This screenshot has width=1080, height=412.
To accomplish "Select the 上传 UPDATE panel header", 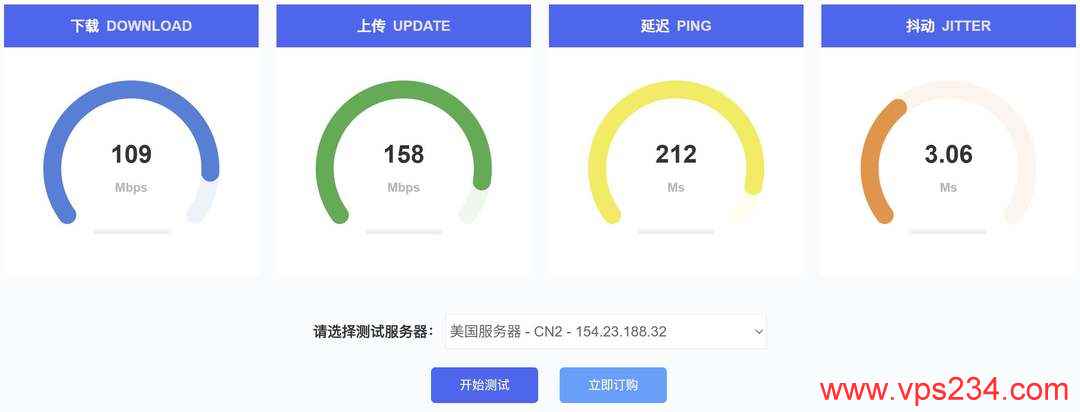I will point(404,26).
